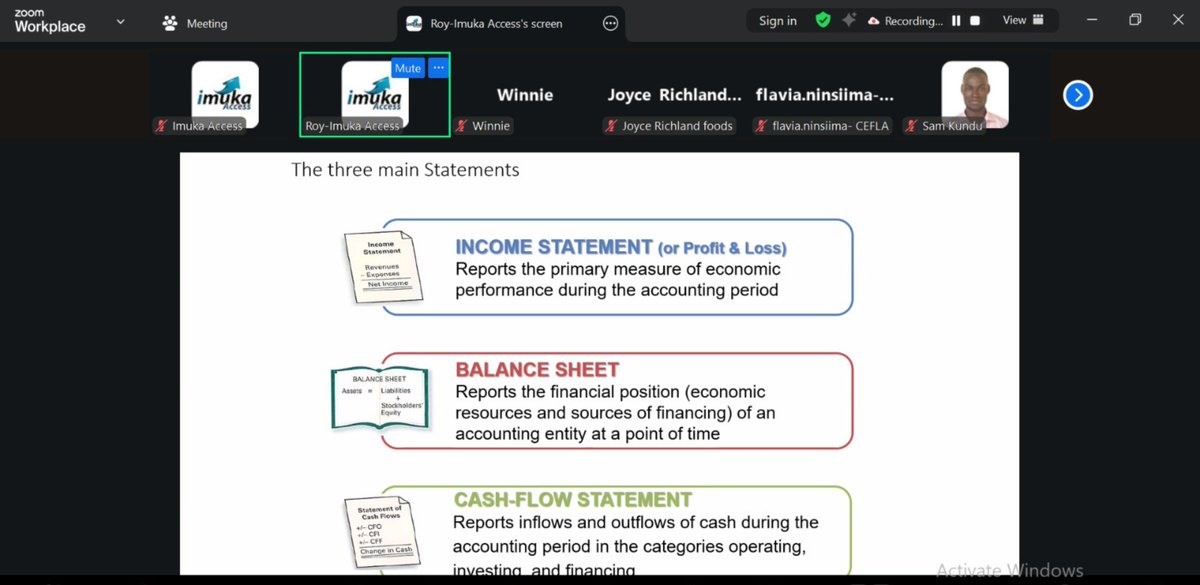Open the gallery layout icon next to View
This screenshot has width=1200, height=585.
1040,19
